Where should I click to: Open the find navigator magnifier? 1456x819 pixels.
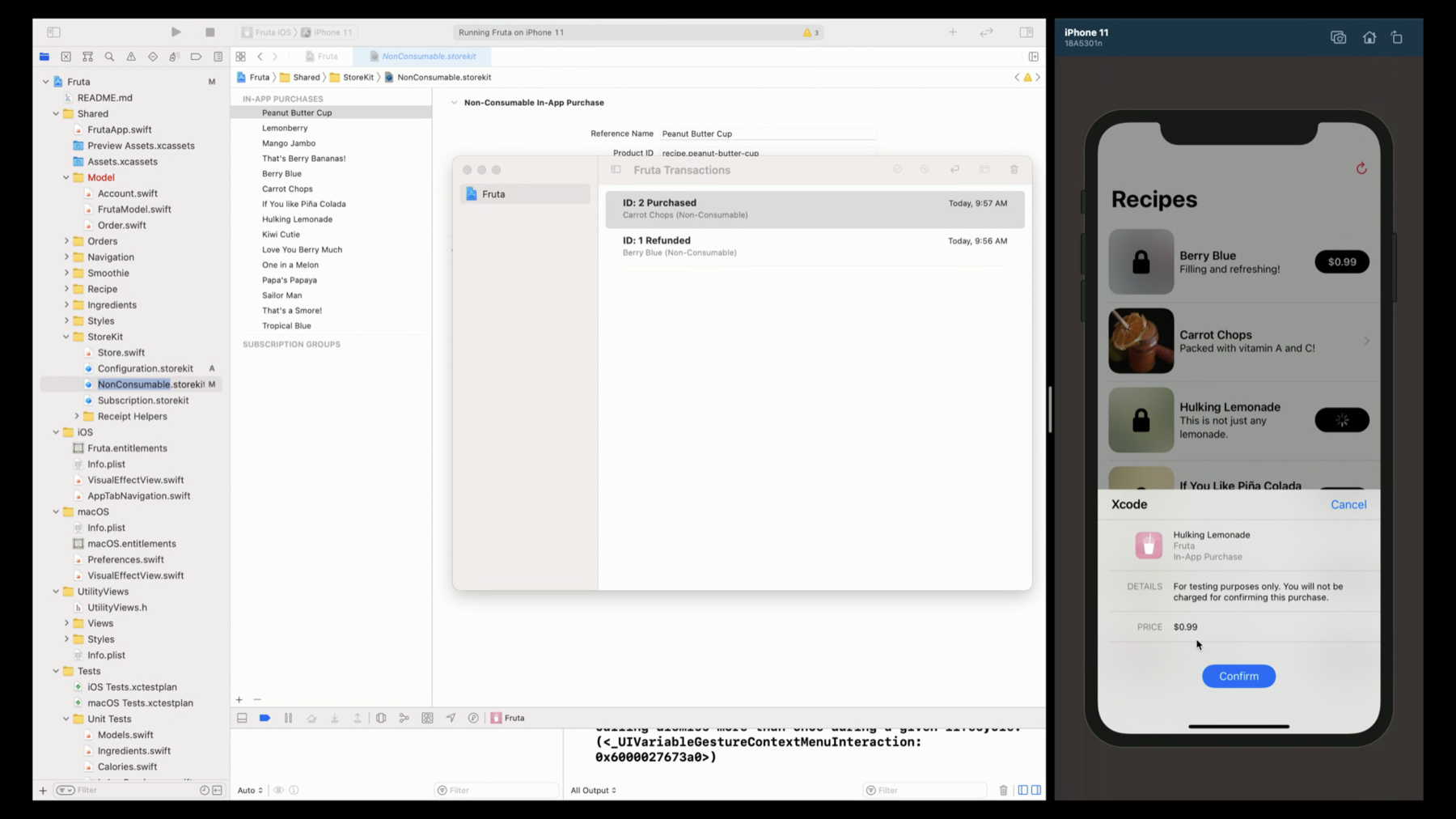[109, 57]
